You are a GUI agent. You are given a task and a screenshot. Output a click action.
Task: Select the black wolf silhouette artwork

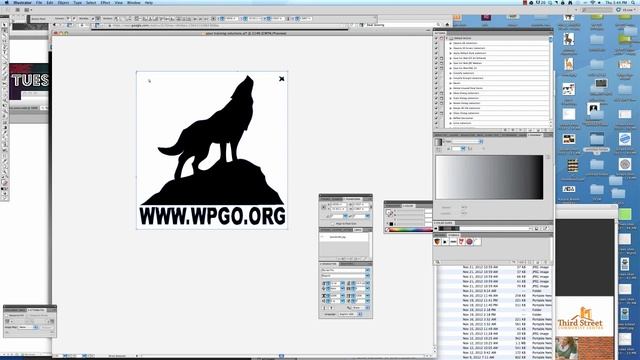tap(211, 141)
